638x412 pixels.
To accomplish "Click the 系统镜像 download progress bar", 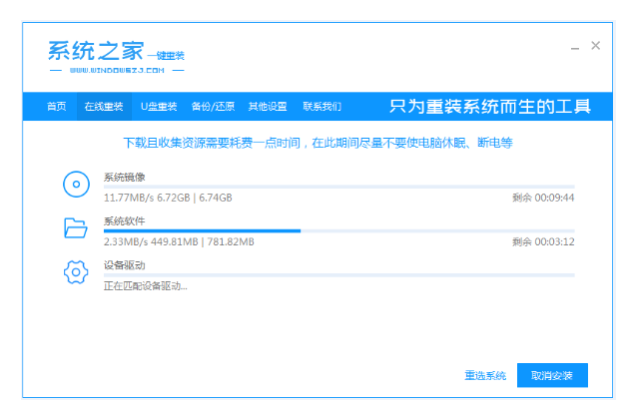I will tap(339, 187).
